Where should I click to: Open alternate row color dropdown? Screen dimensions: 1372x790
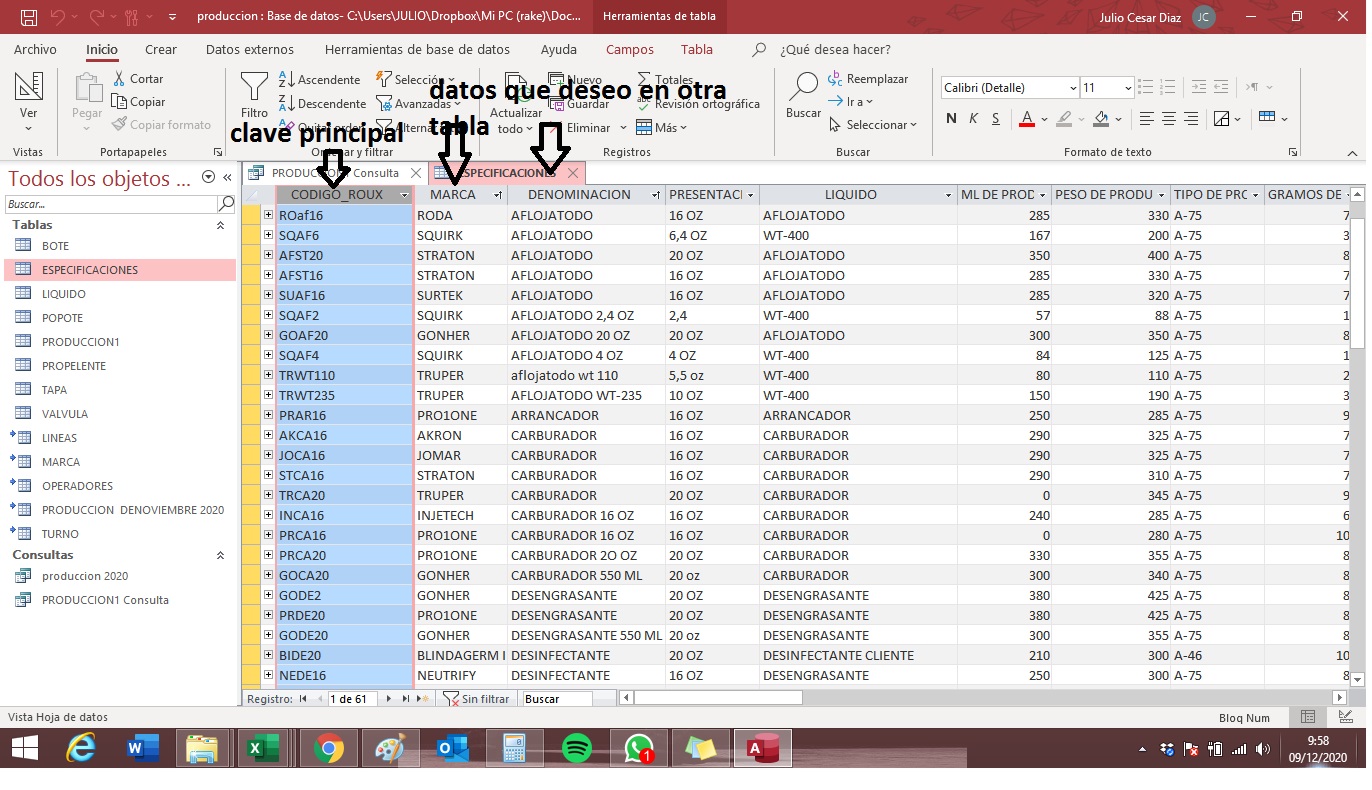(1285, 119)
